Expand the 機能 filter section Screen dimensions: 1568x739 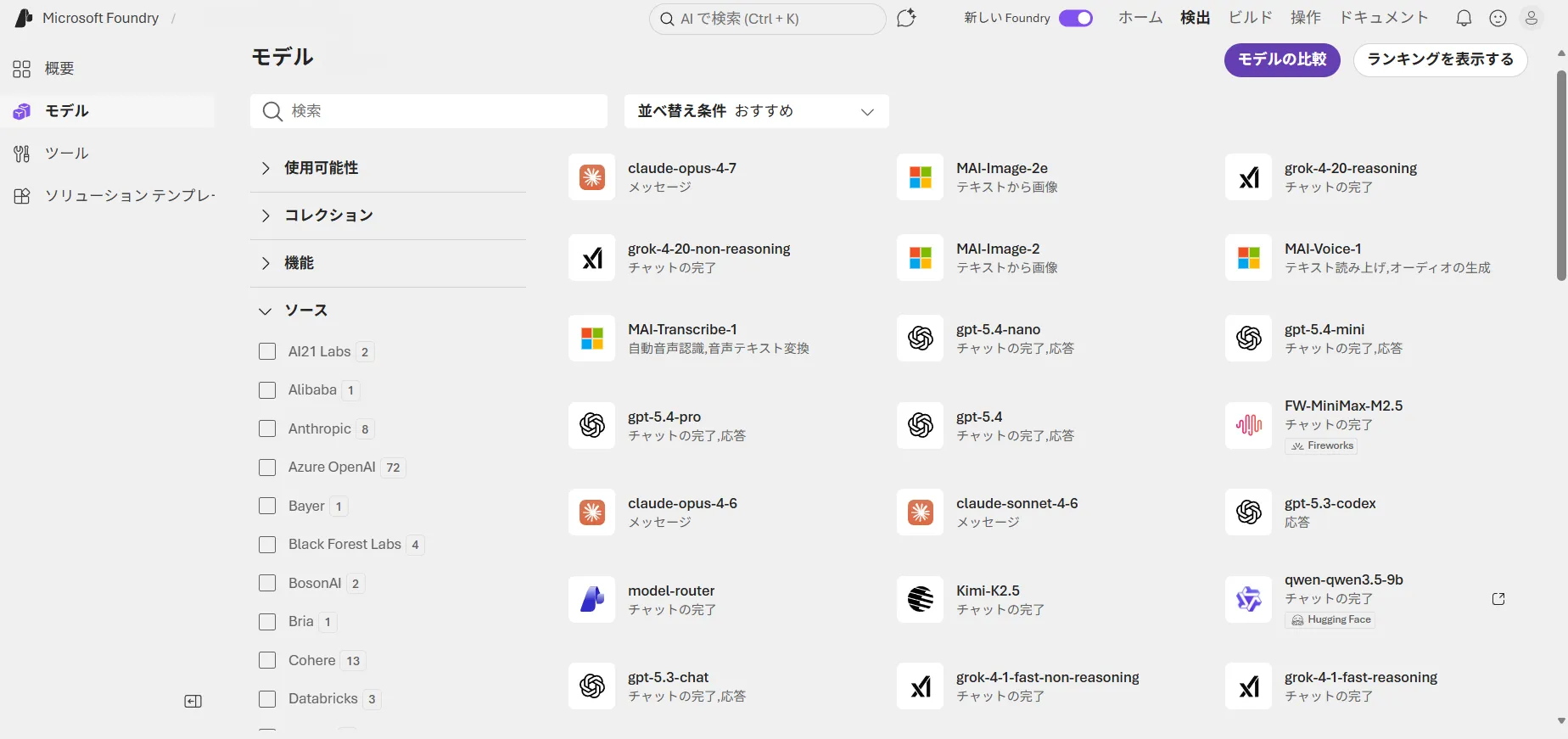tap(388, 263)
